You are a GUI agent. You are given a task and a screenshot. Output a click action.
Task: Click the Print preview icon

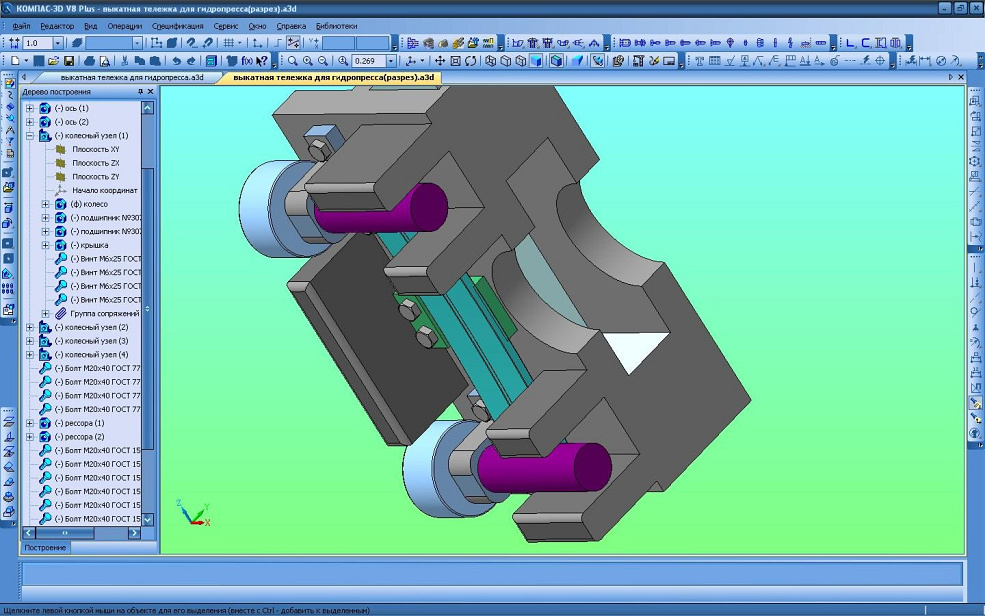click(106, 61)
